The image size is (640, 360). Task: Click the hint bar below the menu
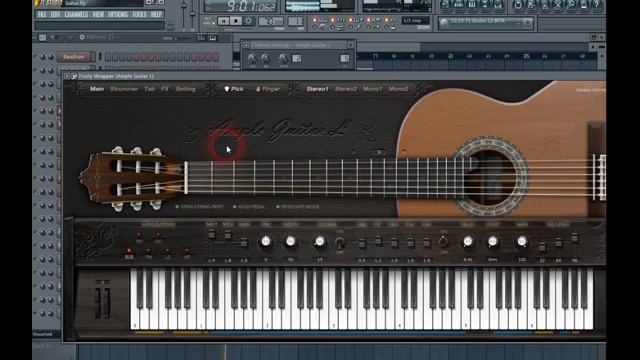click(x=100, y=26)
